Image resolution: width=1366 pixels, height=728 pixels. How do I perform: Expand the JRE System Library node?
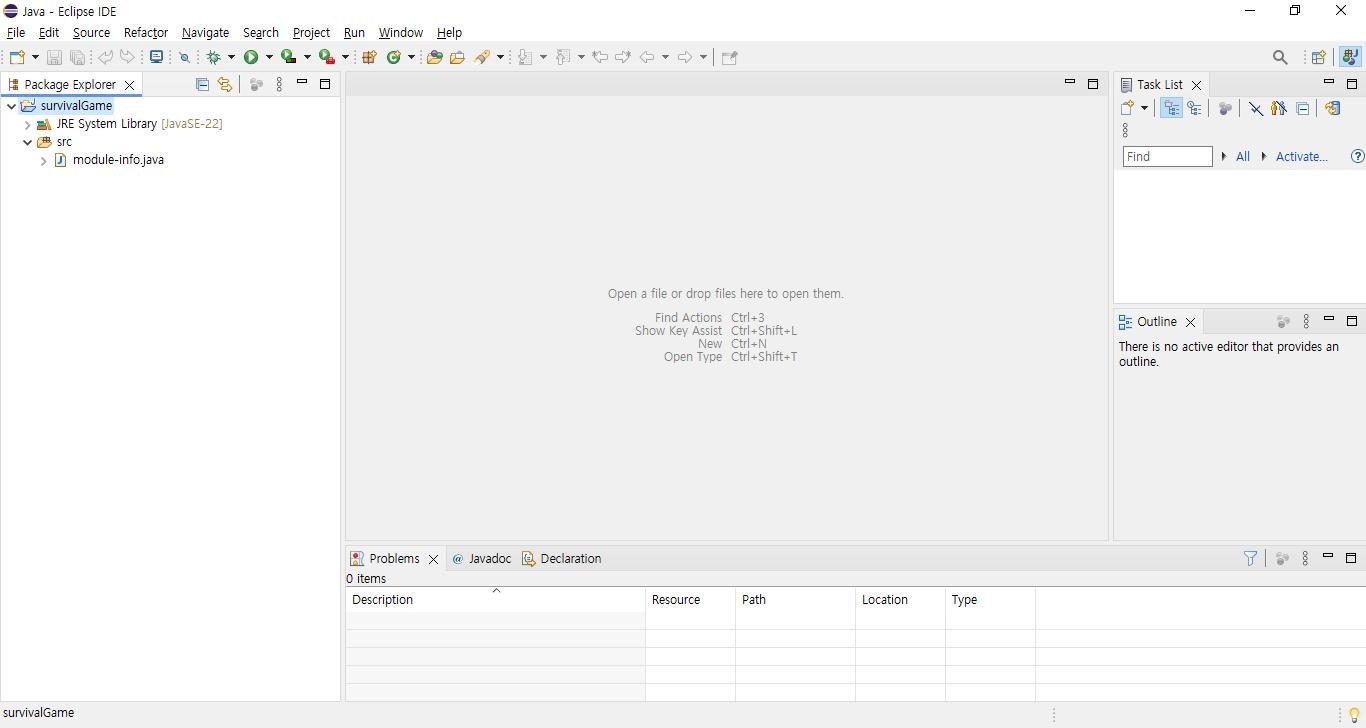click(28, 125)
